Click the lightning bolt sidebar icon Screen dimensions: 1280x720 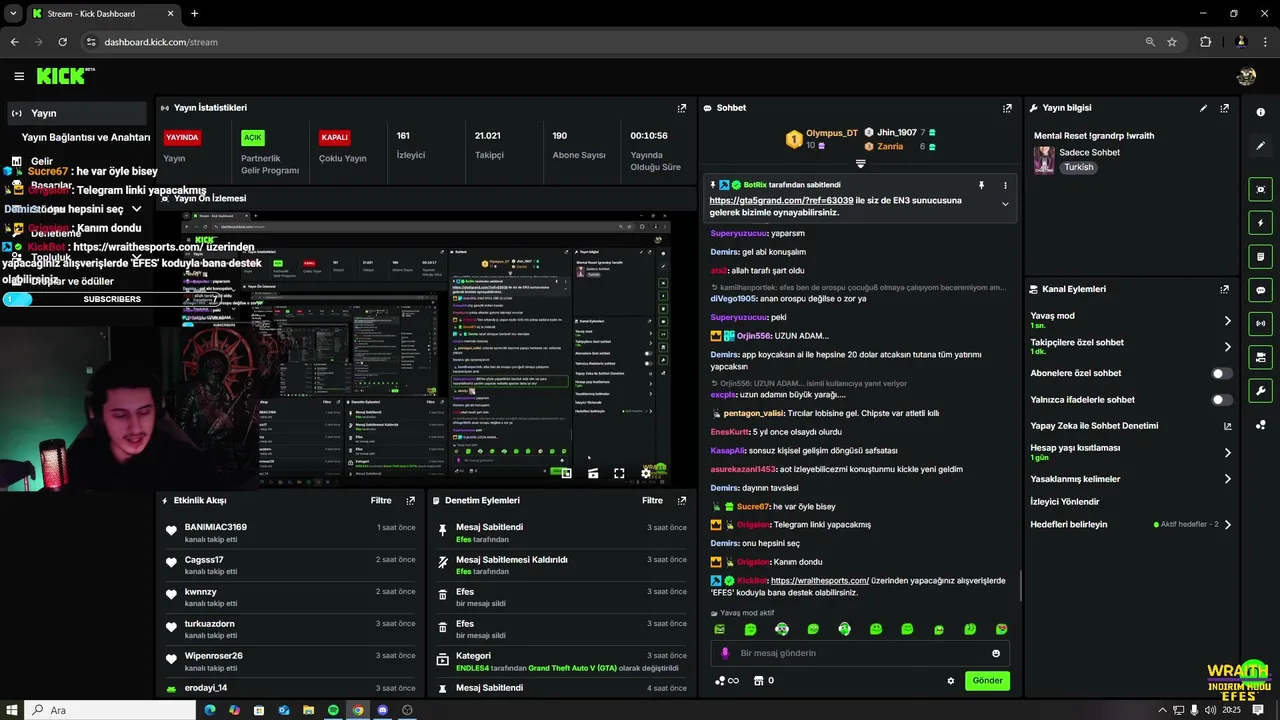pyautogui.click(x=1261, y=223)
